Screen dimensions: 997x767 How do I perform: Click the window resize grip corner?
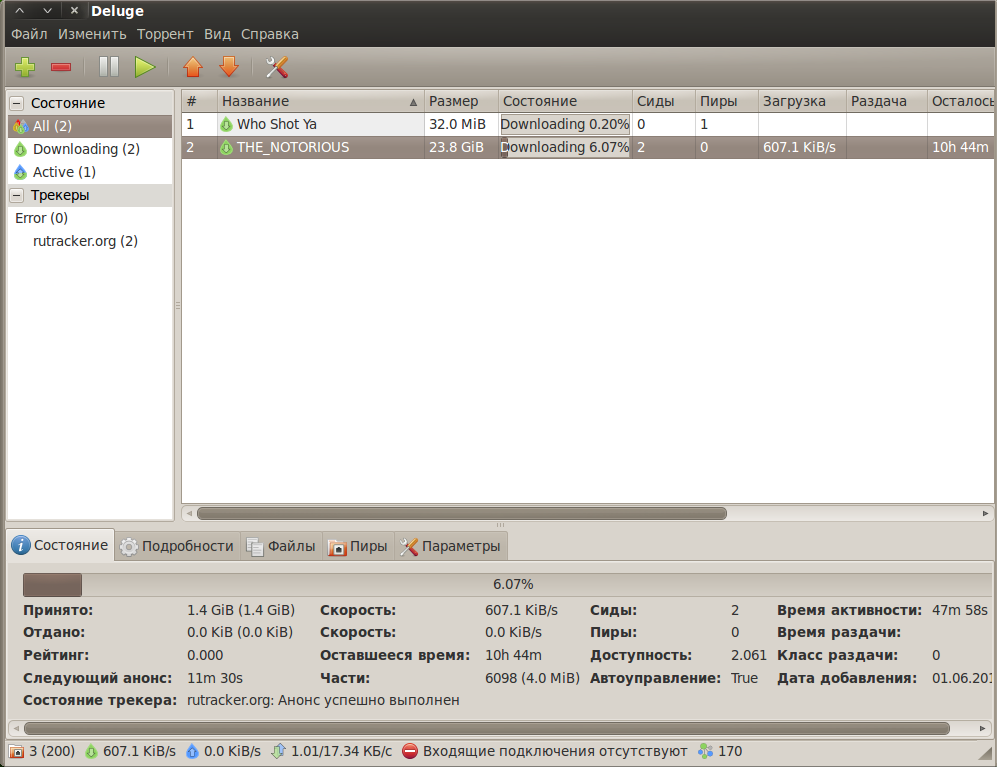click(985, 755)
